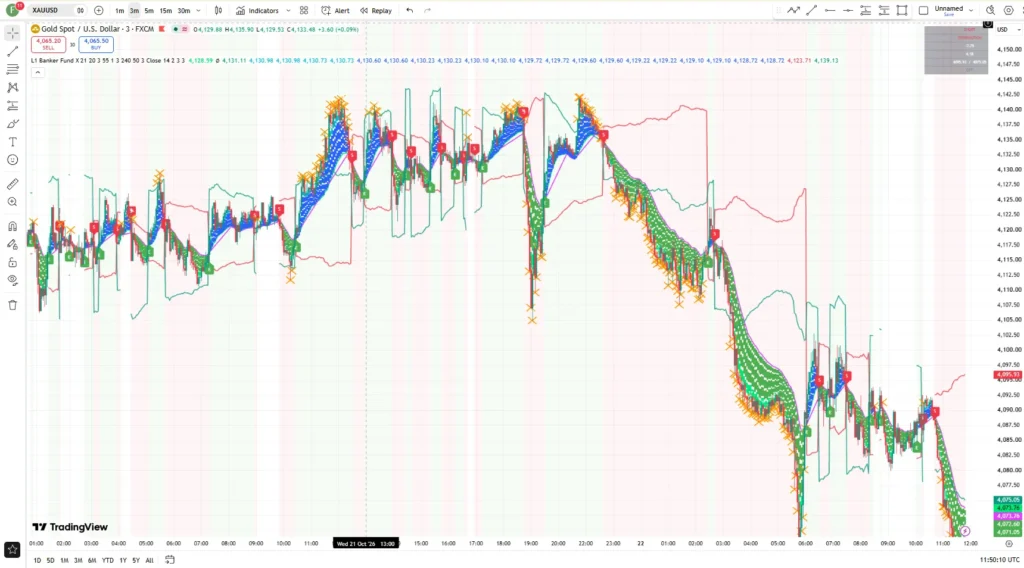This screenshot has width=1024, height=568.
Task: Select the 3M date range
Action: point(78,560)
